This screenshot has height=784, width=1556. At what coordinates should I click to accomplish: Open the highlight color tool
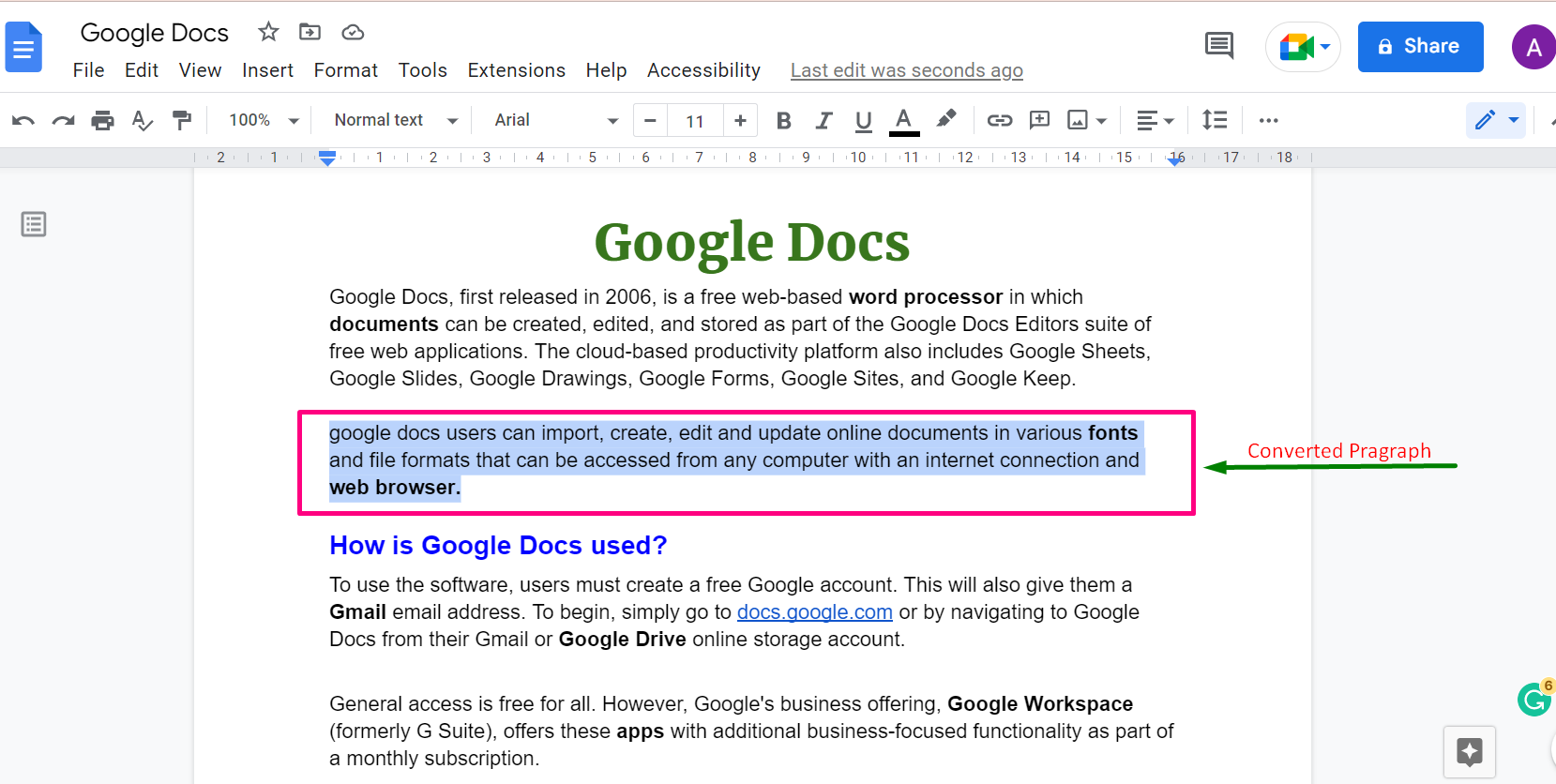(x=945, y=119)
